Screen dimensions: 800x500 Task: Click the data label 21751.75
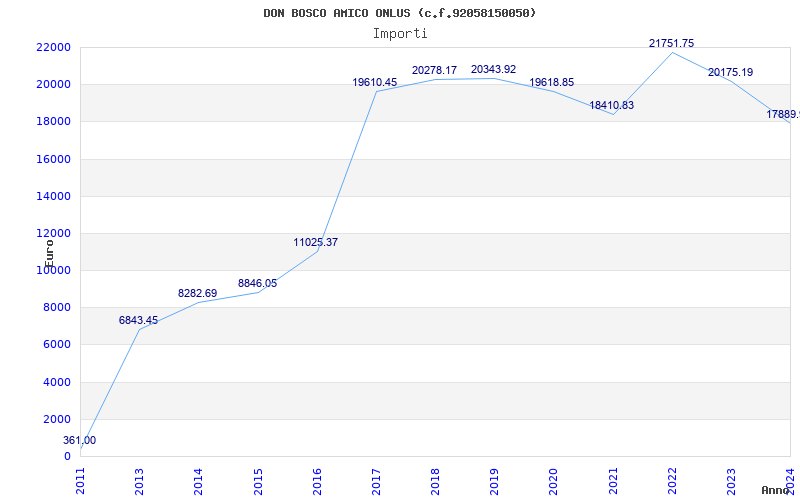(671, 43)
